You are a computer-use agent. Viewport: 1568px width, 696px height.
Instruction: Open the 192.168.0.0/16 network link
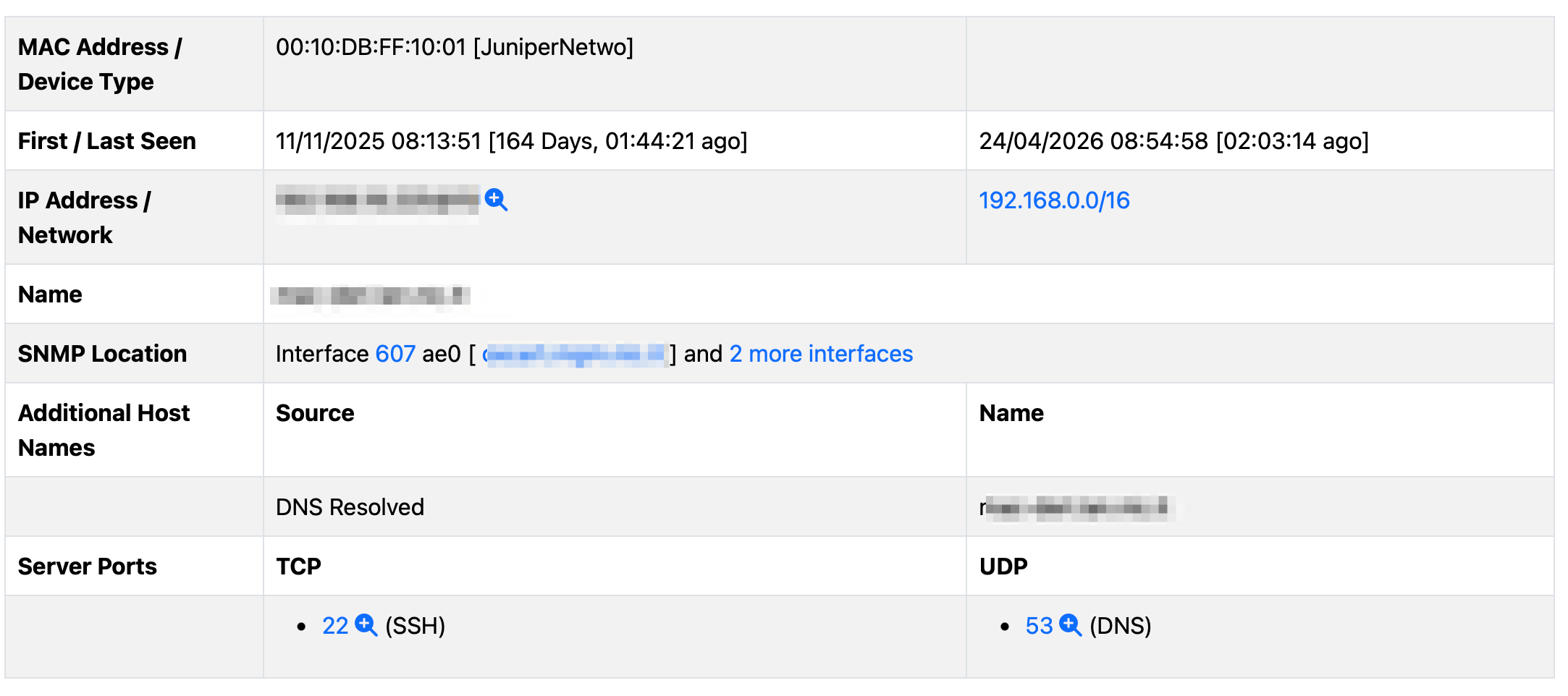point(1053,200)
